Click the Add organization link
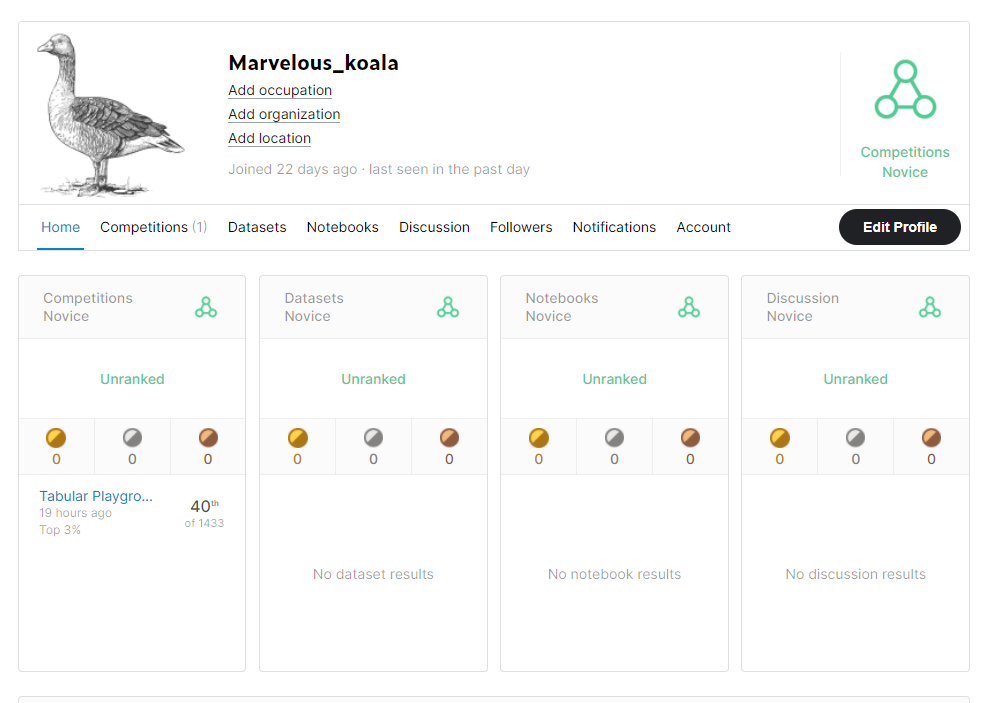The image size is (997, 703). click(284, 114)
